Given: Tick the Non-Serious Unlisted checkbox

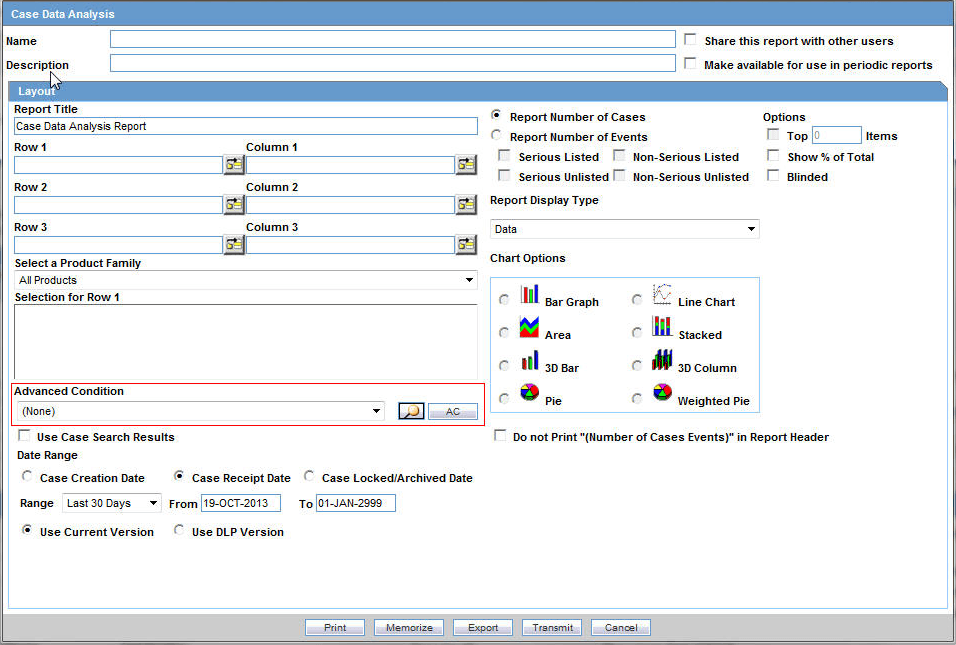Looking at the screenshot, I should [619, 176].
